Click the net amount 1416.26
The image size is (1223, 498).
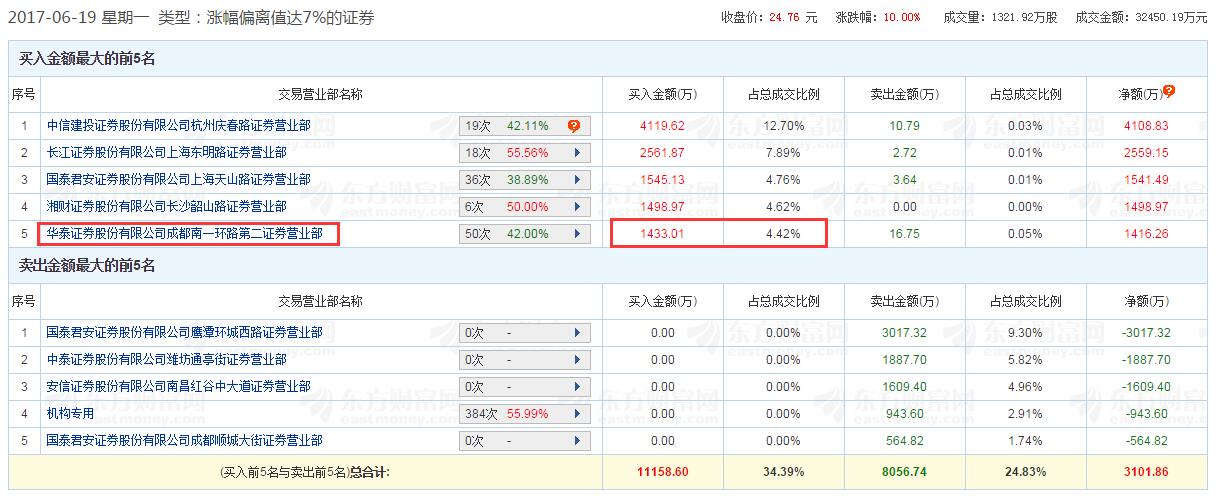(1146, 234)
